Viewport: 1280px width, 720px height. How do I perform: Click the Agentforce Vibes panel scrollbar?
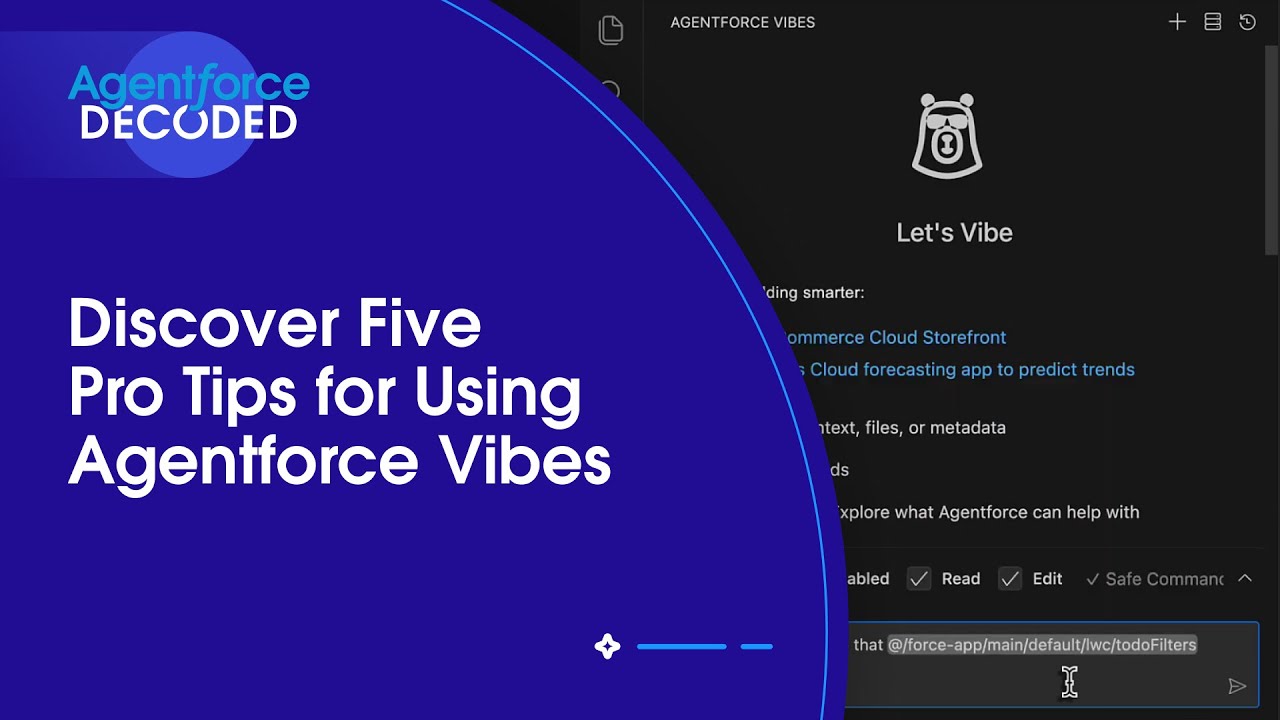click(1272, 150)
